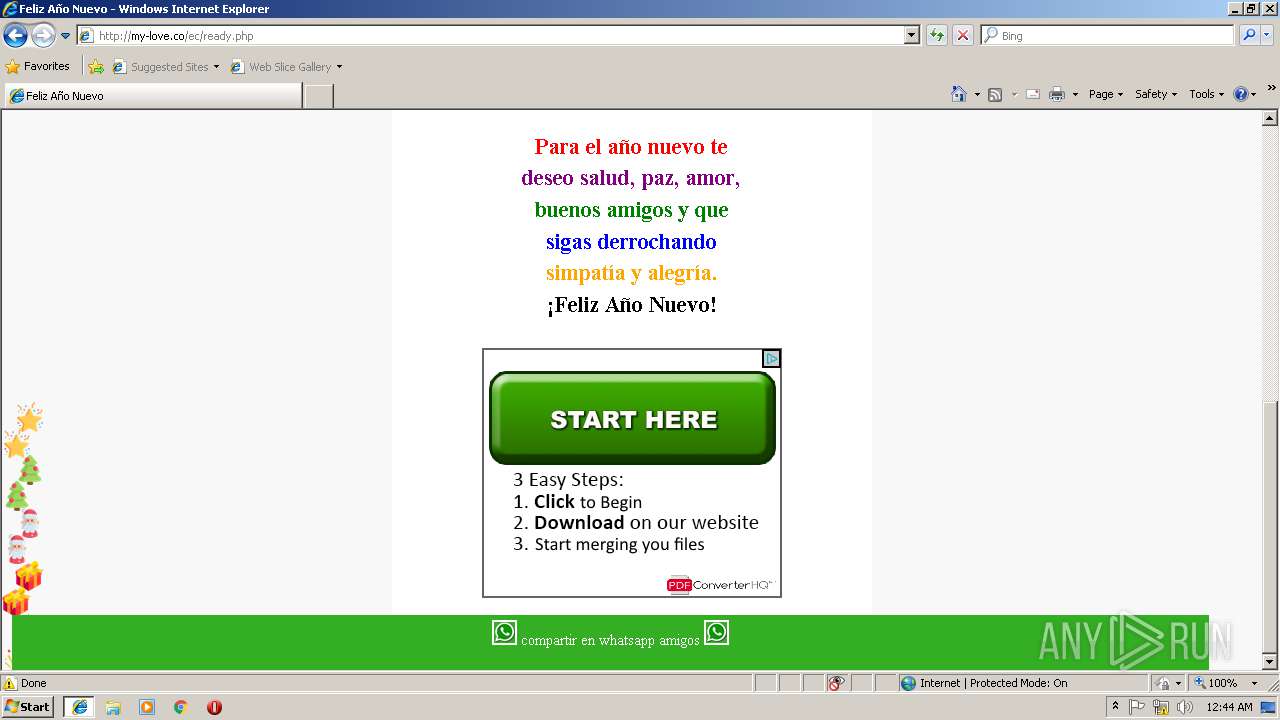The height and width of the screenshot is (720, 1280).
Task: Click the Add to Favorites Bar icon
Action: 96,67
